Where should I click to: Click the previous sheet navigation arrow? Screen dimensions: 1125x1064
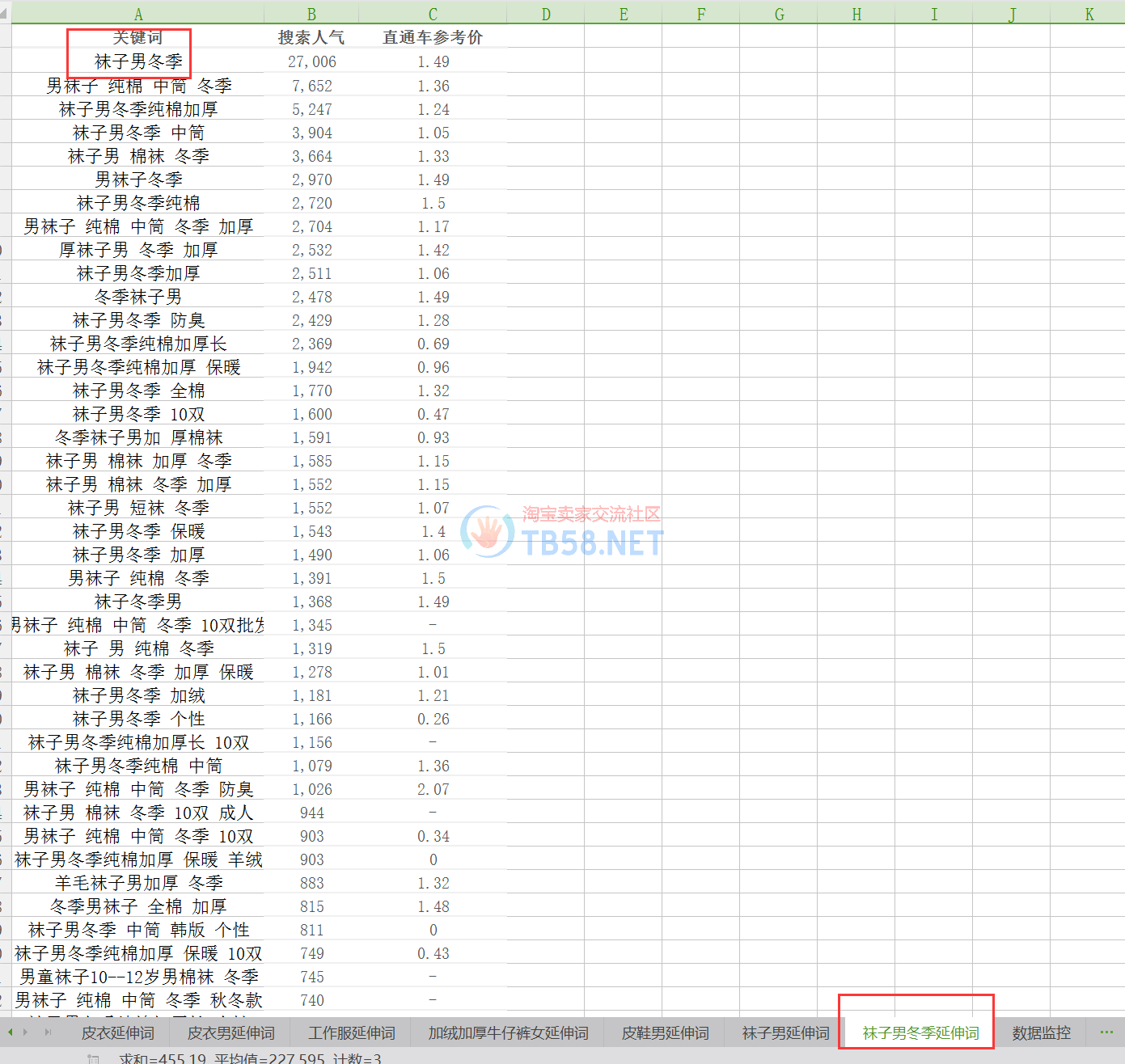(10, 1032)
